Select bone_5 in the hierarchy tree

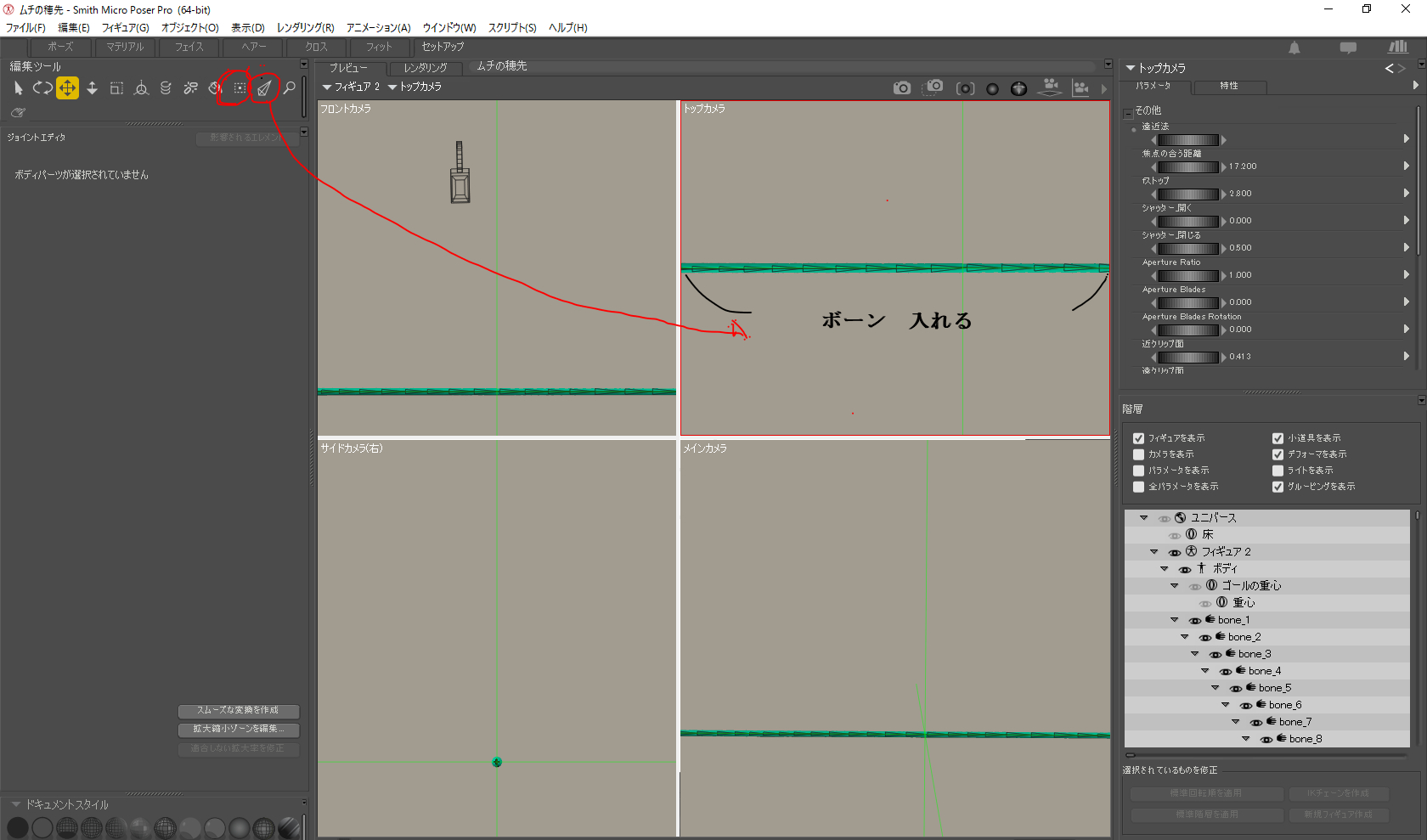(x=1274, y=688)
